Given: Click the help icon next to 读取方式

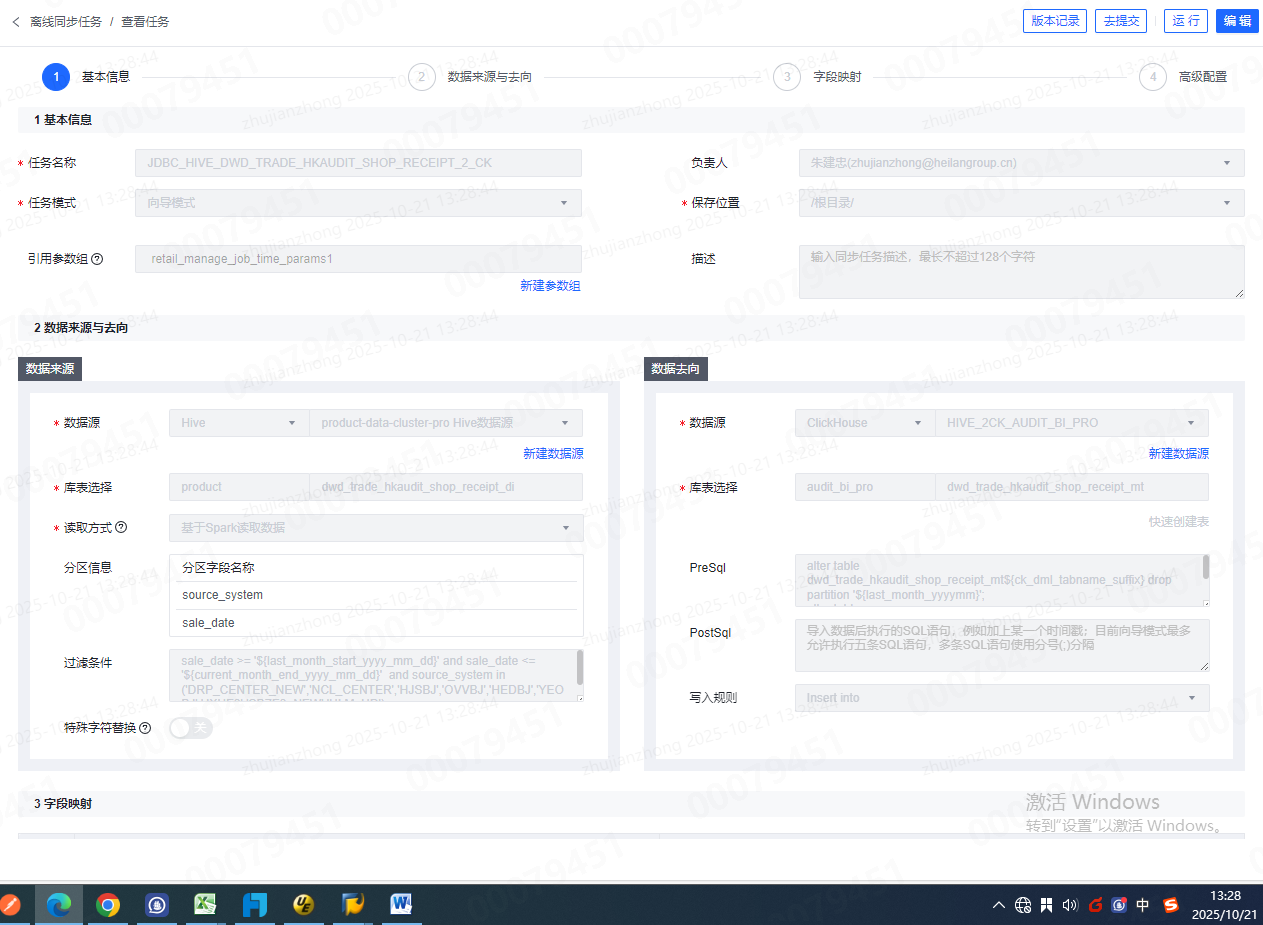Looking at the screenshot, I should [121, 527].
